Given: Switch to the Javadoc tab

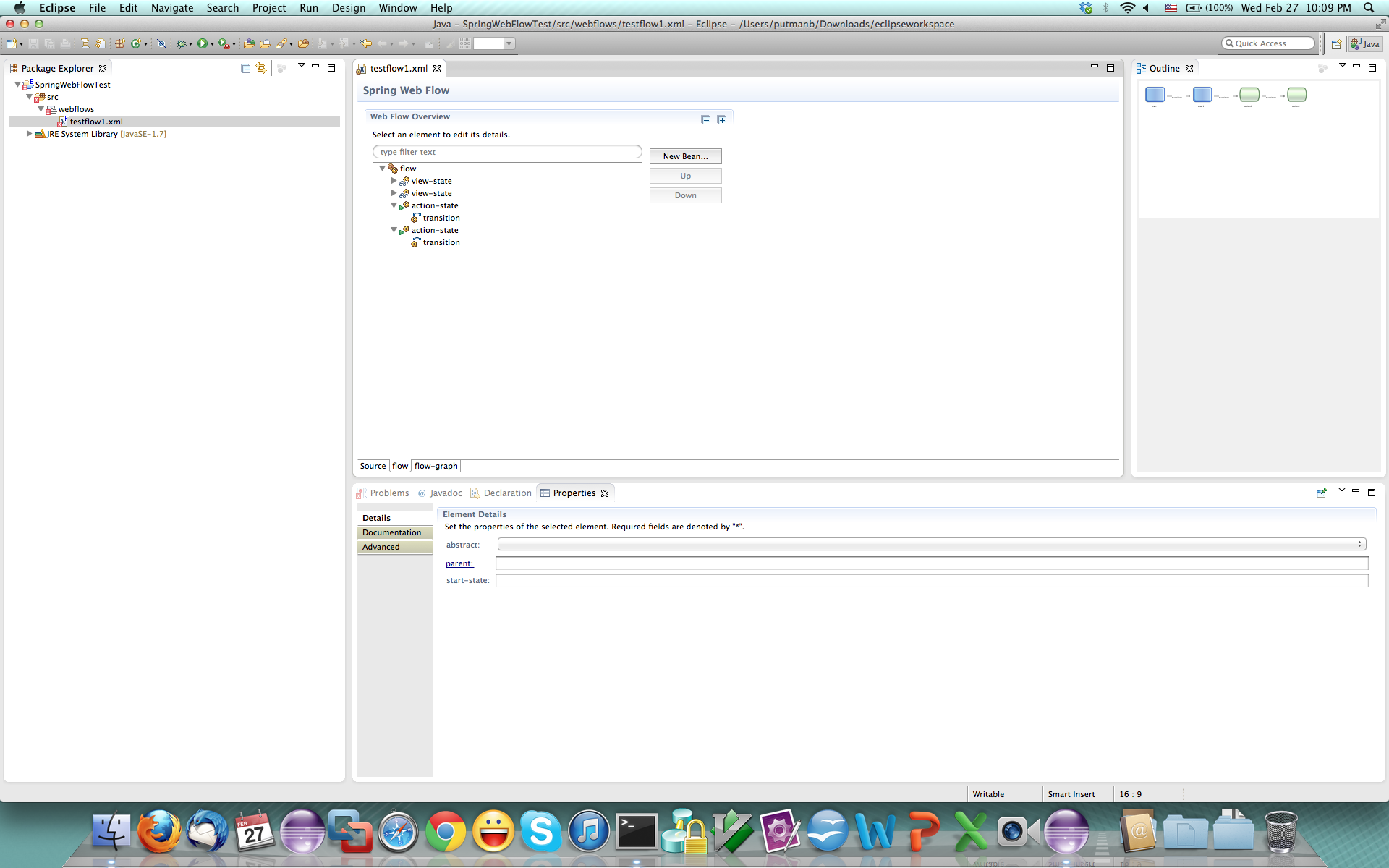Looking at the screenshot, I should point(440,493).
